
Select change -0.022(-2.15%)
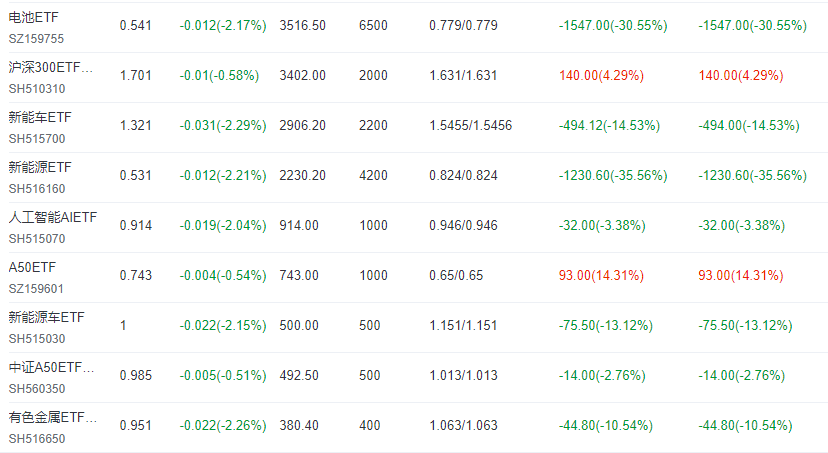(223, 325)
